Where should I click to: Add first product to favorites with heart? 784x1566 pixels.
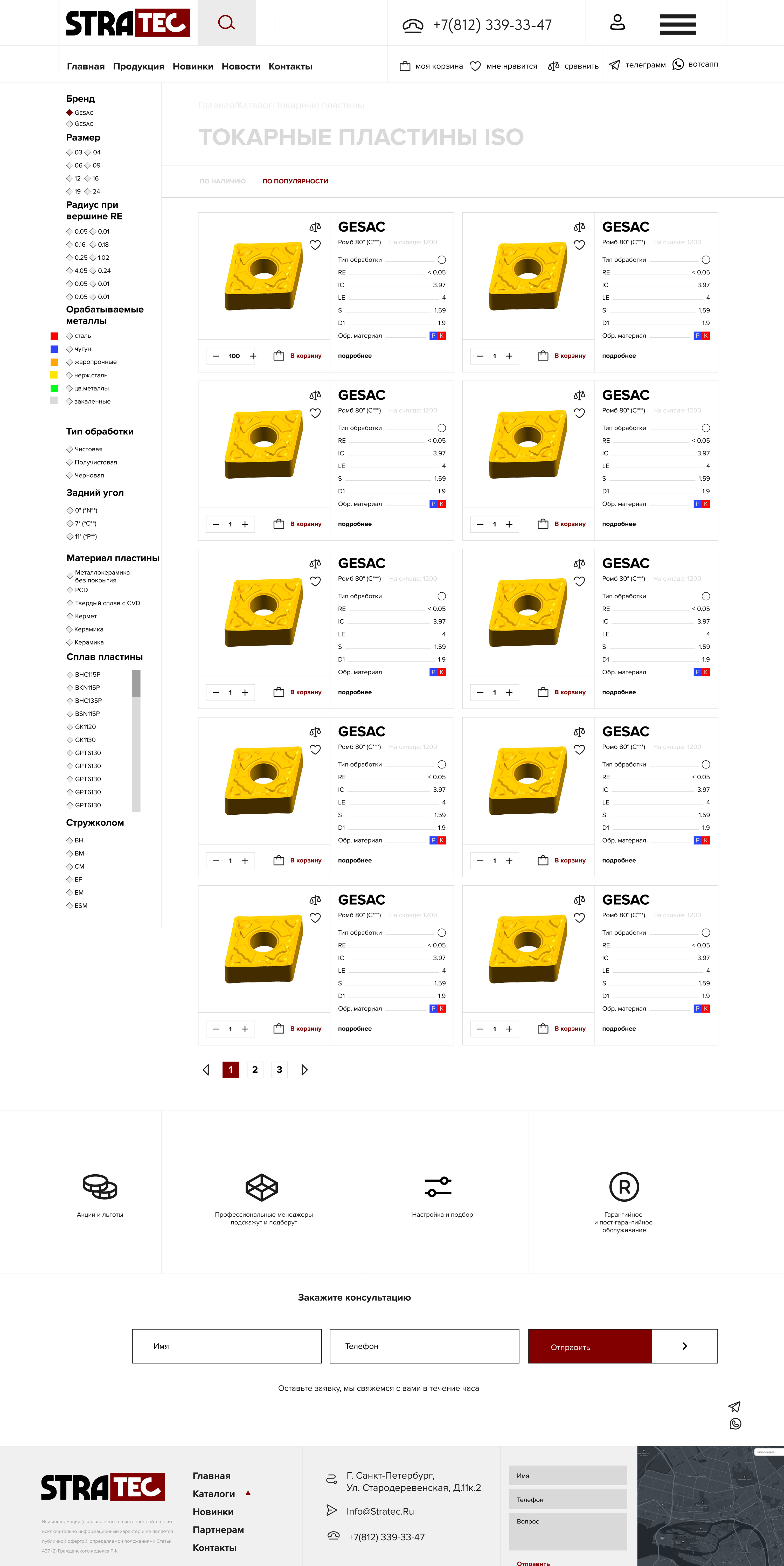pos(315,245)
